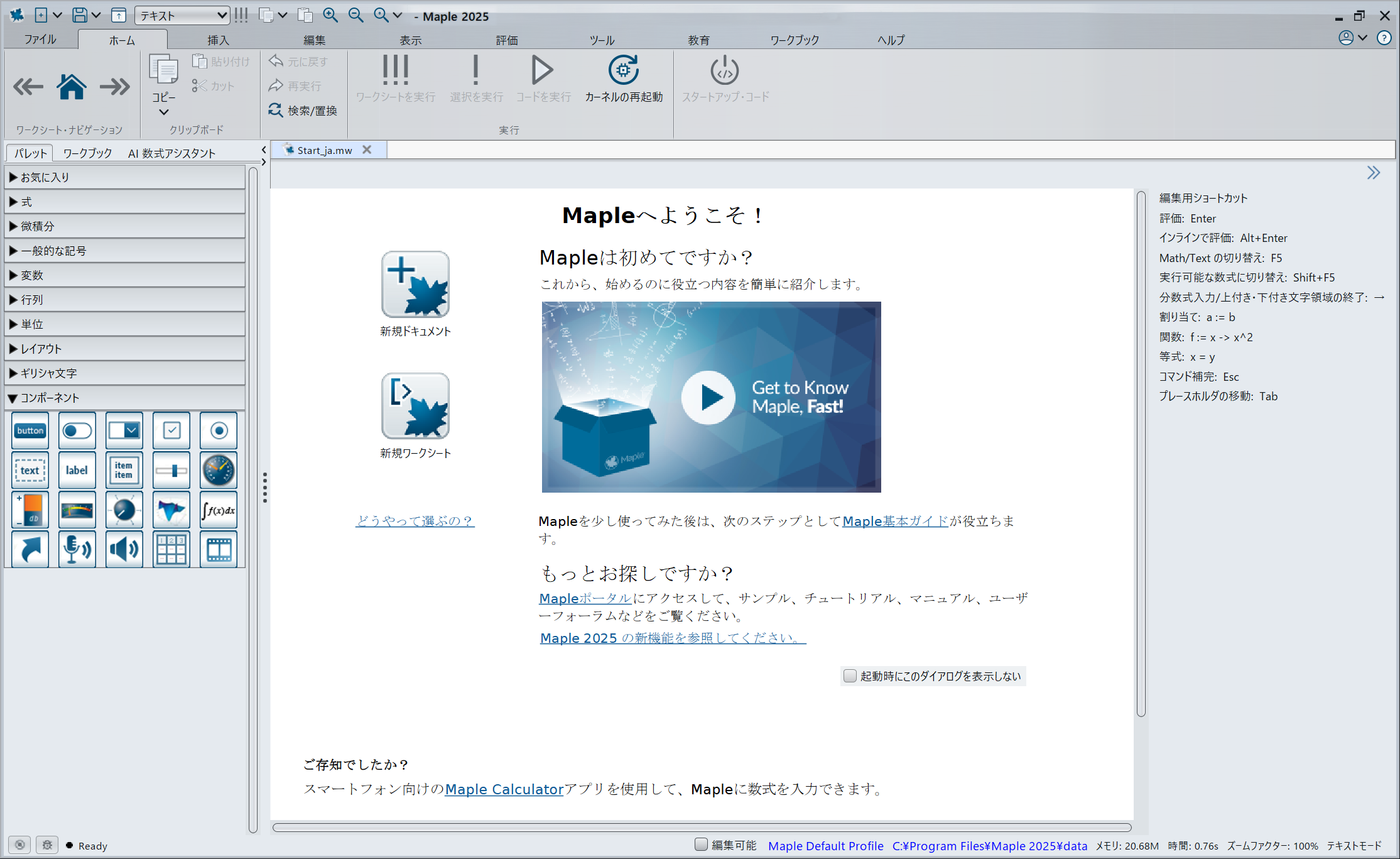Select the radio button component
Screen dimensions: 1400x859
tap(219, 430)
